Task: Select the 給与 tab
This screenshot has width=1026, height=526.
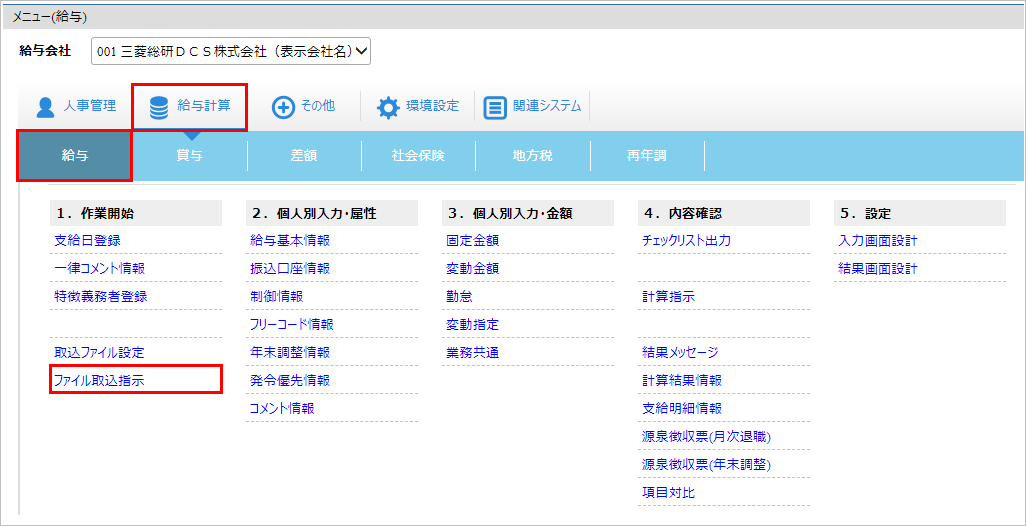Action: (x=75, y=156)
